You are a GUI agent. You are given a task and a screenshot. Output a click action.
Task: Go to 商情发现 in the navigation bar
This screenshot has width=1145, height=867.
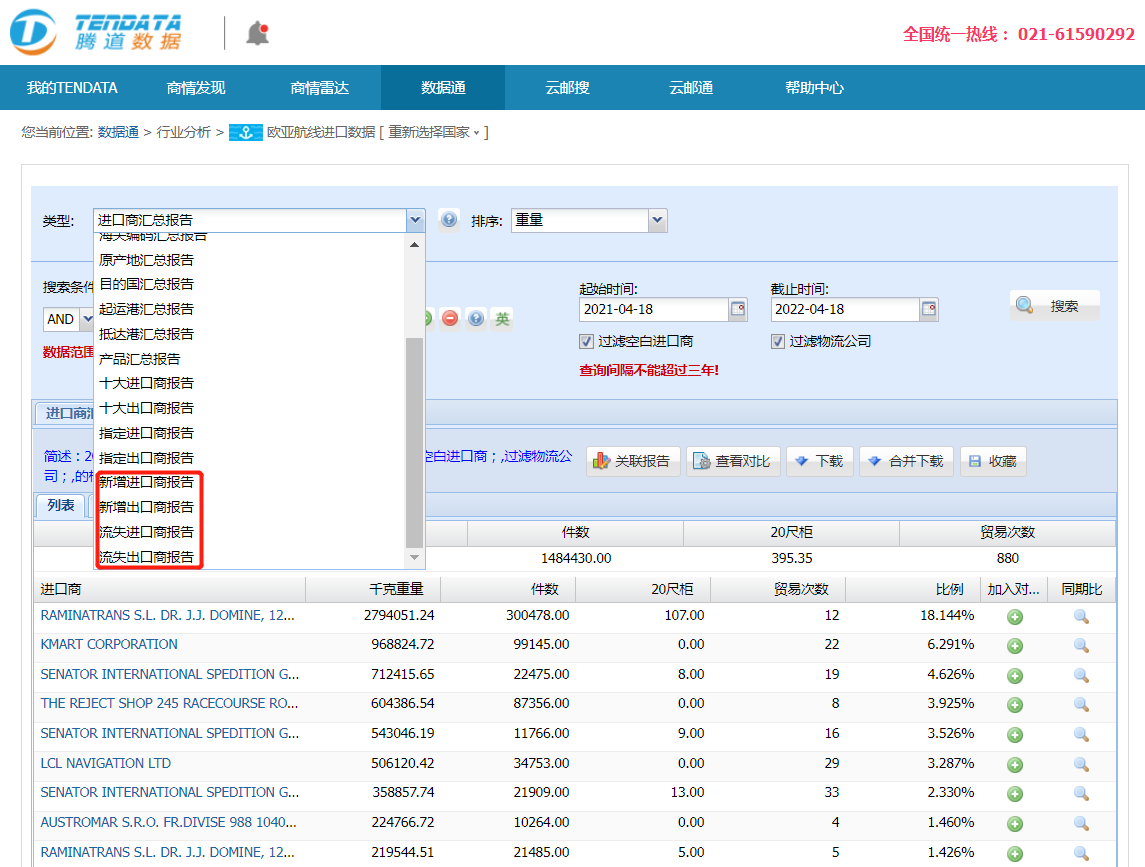click(196, 88)
